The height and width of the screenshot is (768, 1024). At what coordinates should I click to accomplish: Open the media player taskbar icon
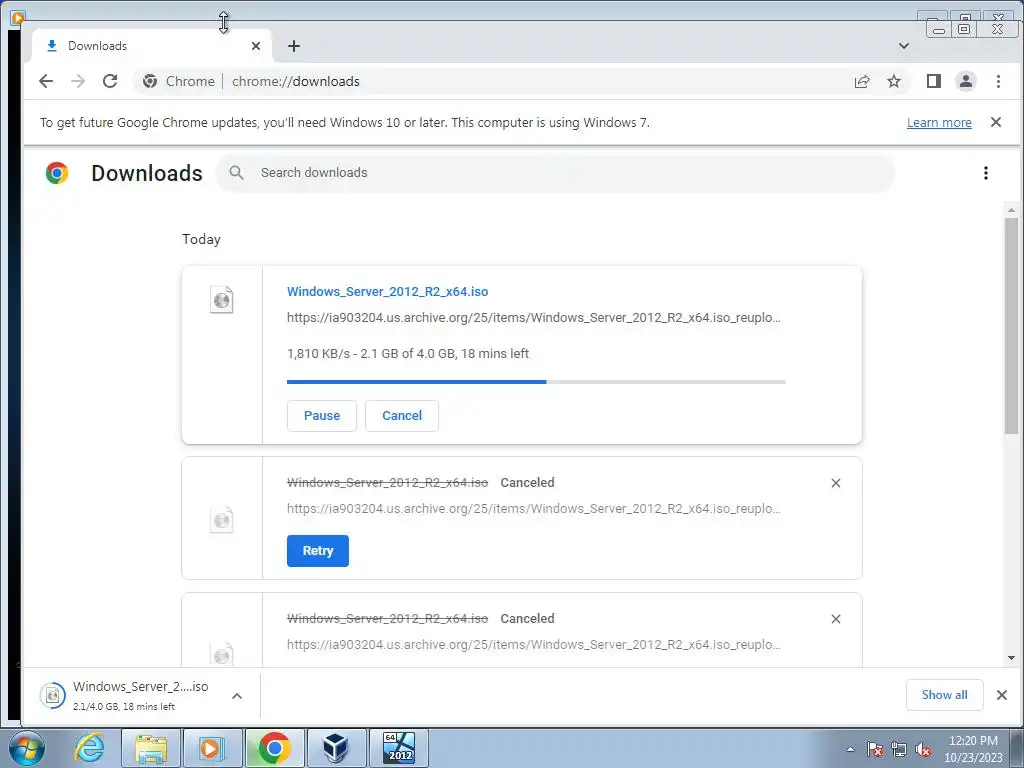(212, 748)
